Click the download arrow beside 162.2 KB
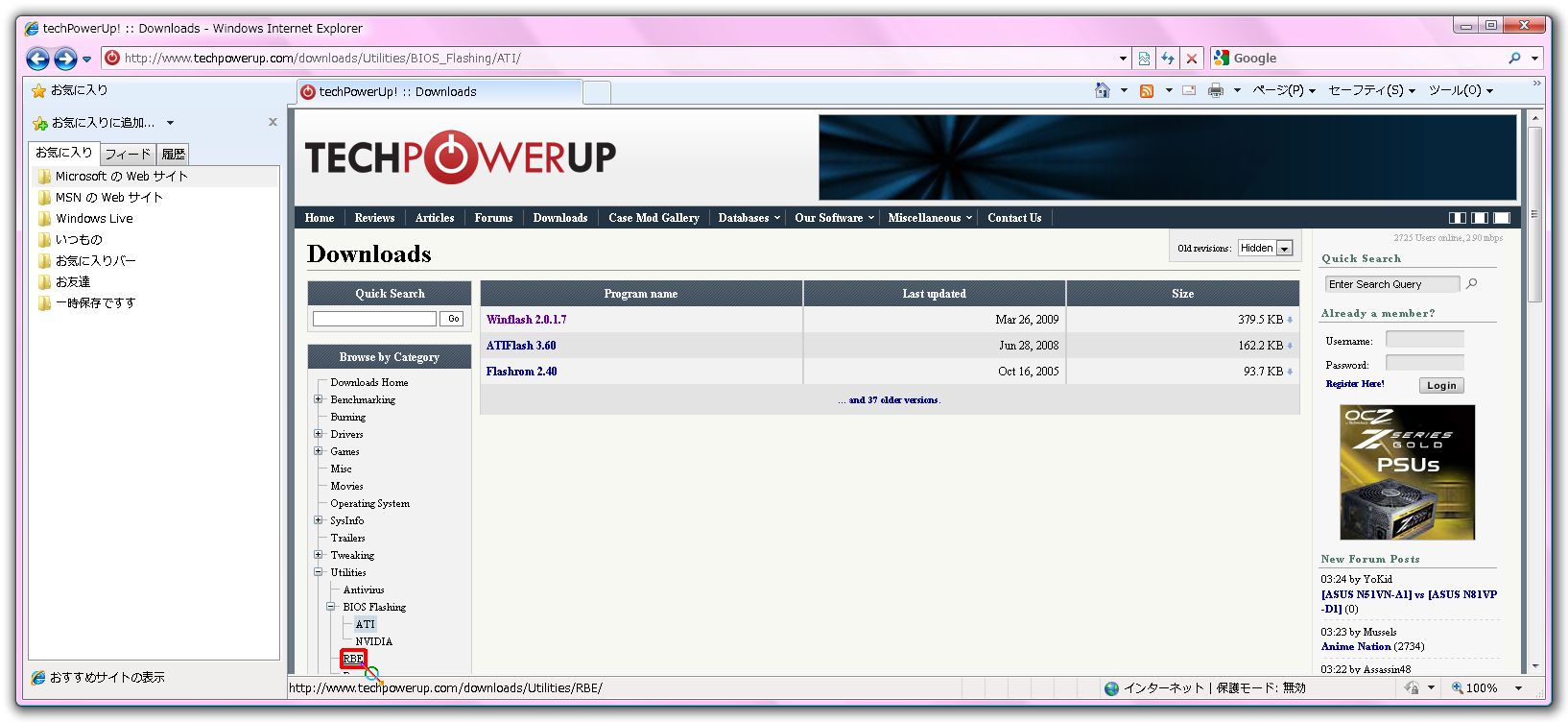This screenshot has width=1568, height=722. tap(1290, 346)
